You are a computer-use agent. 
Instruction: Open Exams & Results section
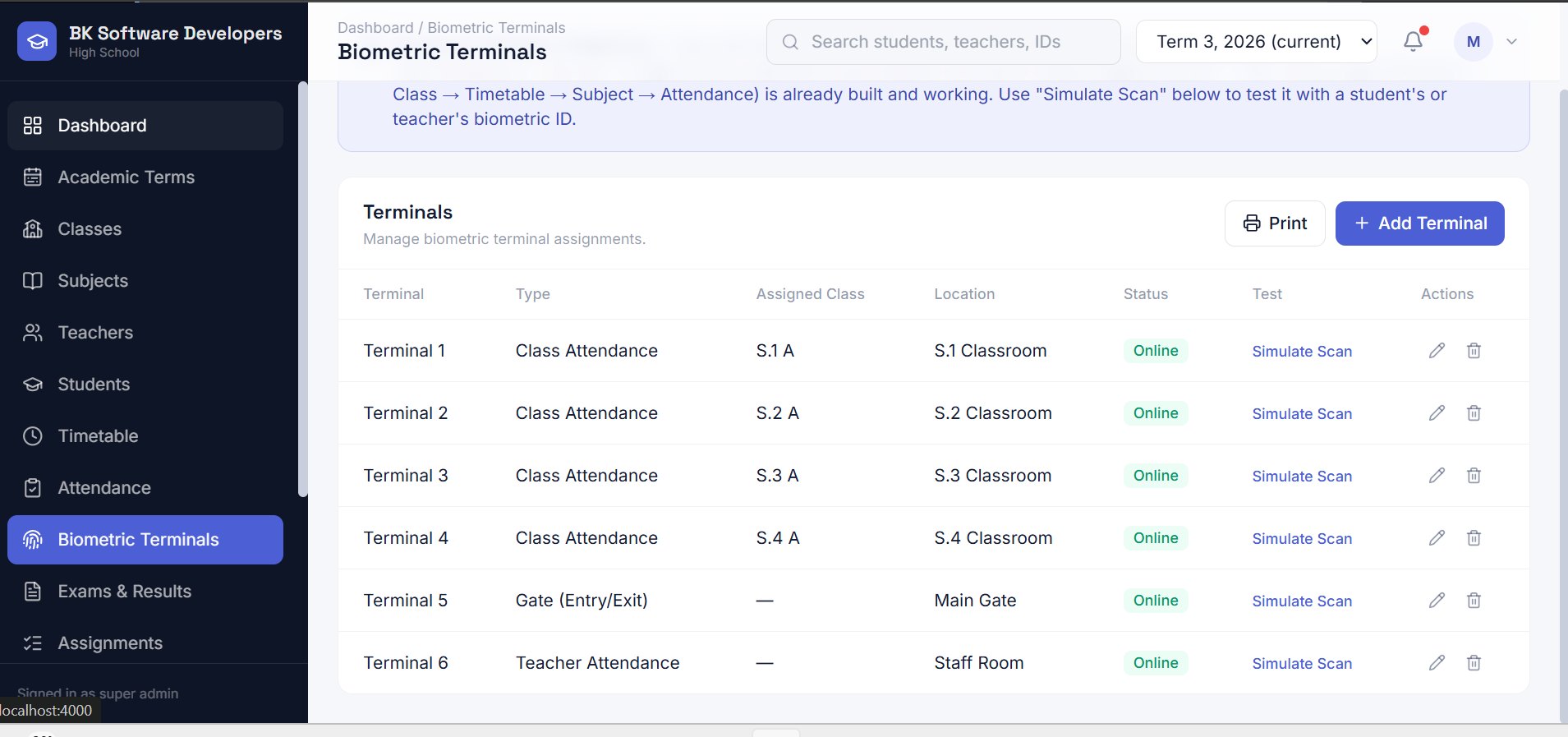(x=145, y=592)
